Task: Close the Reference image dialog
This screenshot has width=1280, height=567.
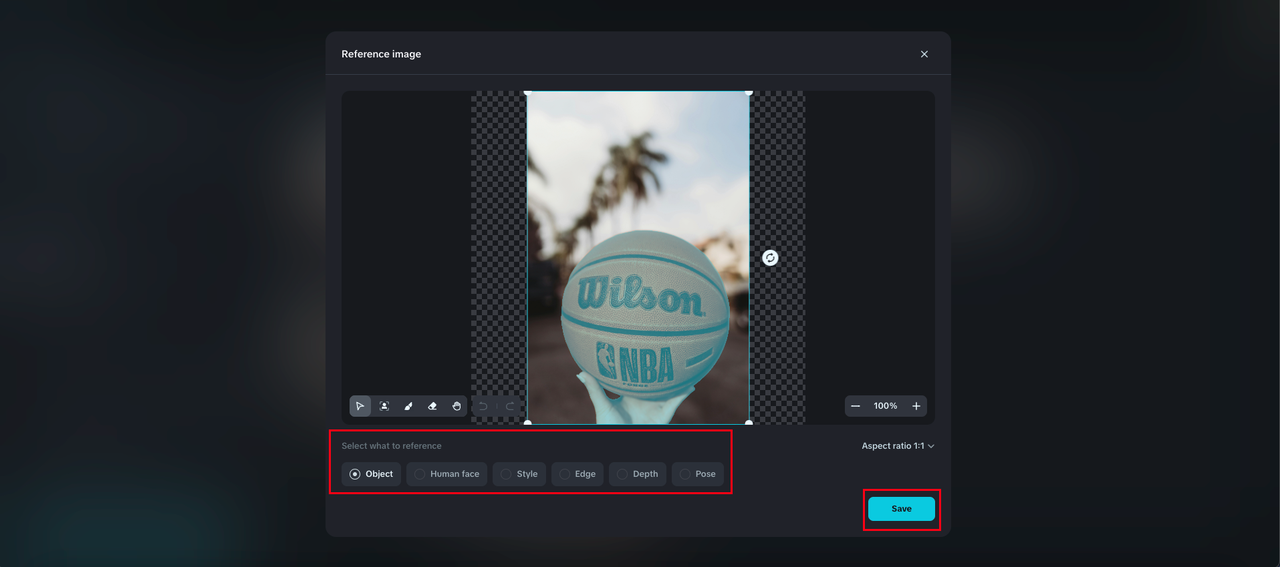Action: pos(924,54)
